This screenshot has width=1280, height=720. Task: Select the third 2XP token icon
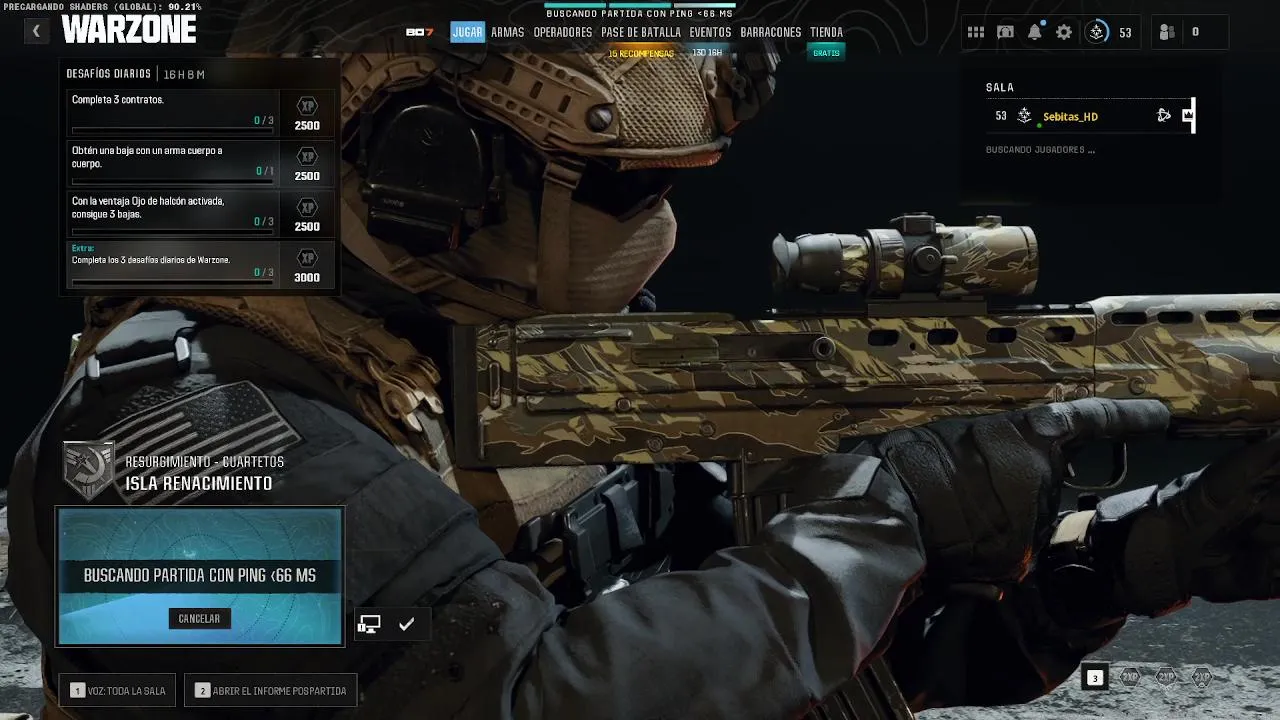[x=1201, y=677]
